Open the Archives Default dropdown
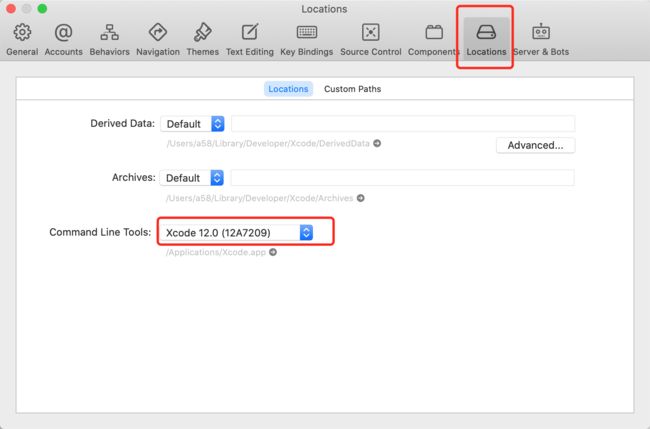The image size is (650, 429). click(192, 178)
